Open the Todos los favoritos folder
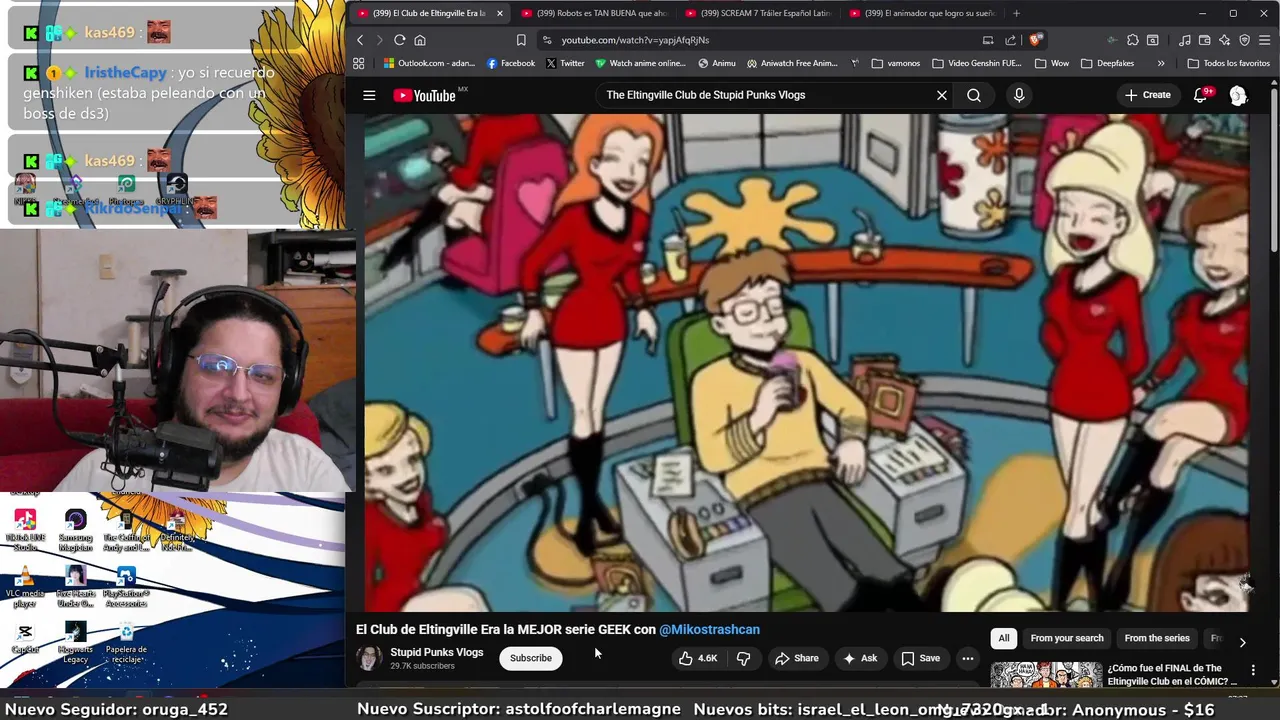1280x720 pixels. click(1229, 63)
